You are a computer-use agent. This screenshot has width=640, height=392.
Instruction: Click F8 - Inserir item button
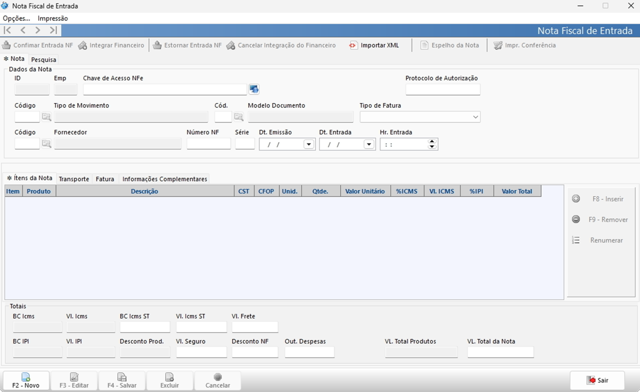click(x=600, y=199)
